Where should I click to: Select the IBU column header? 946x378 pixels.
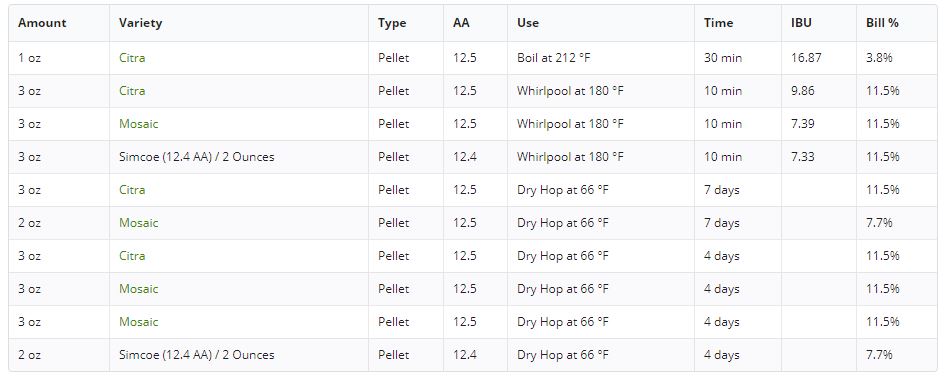click(x=801, y=23)
